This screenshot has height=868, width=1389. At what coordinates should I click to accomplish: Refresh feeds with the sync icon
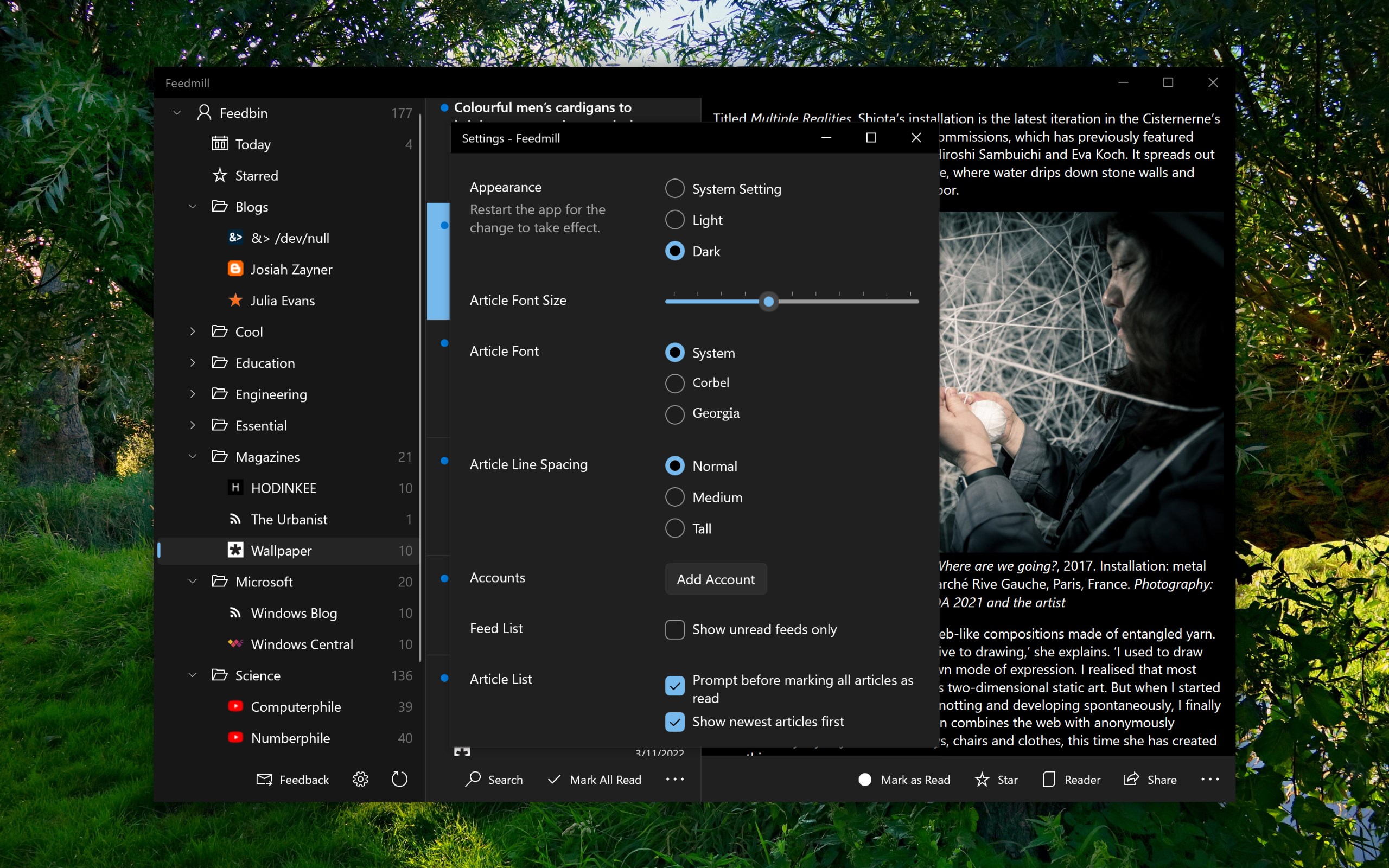tap(399, 779)
